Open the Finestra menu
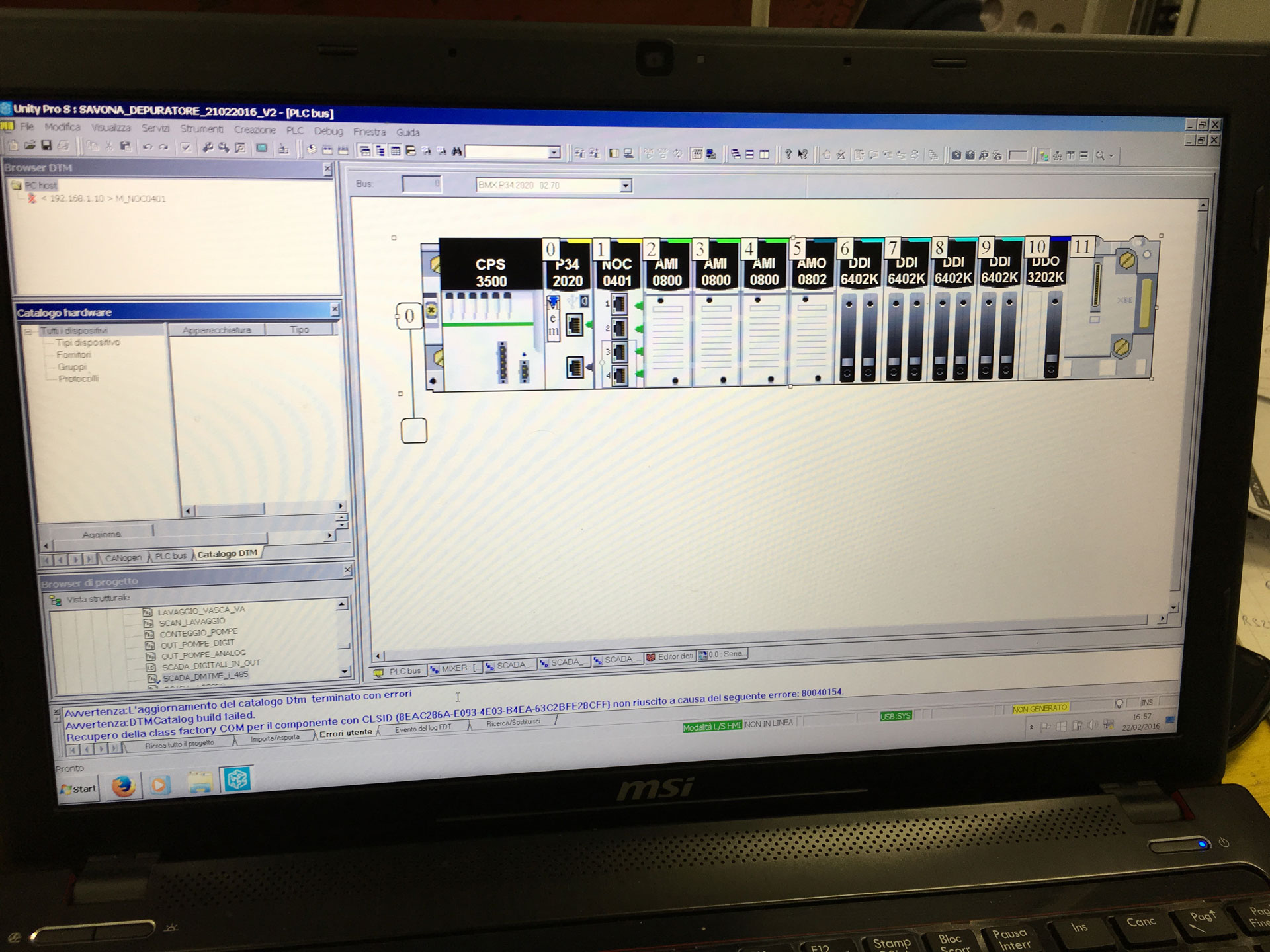The height and width of the screenshot is (952, 1270). [369, 132]
